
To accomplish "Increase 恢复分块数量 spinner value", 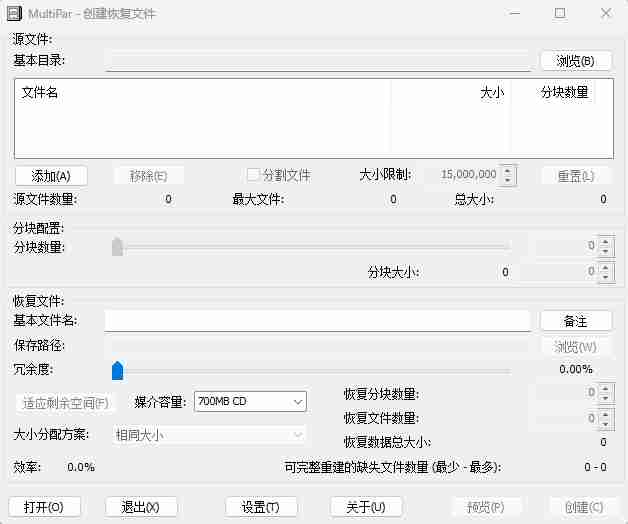I will point(605,388).
